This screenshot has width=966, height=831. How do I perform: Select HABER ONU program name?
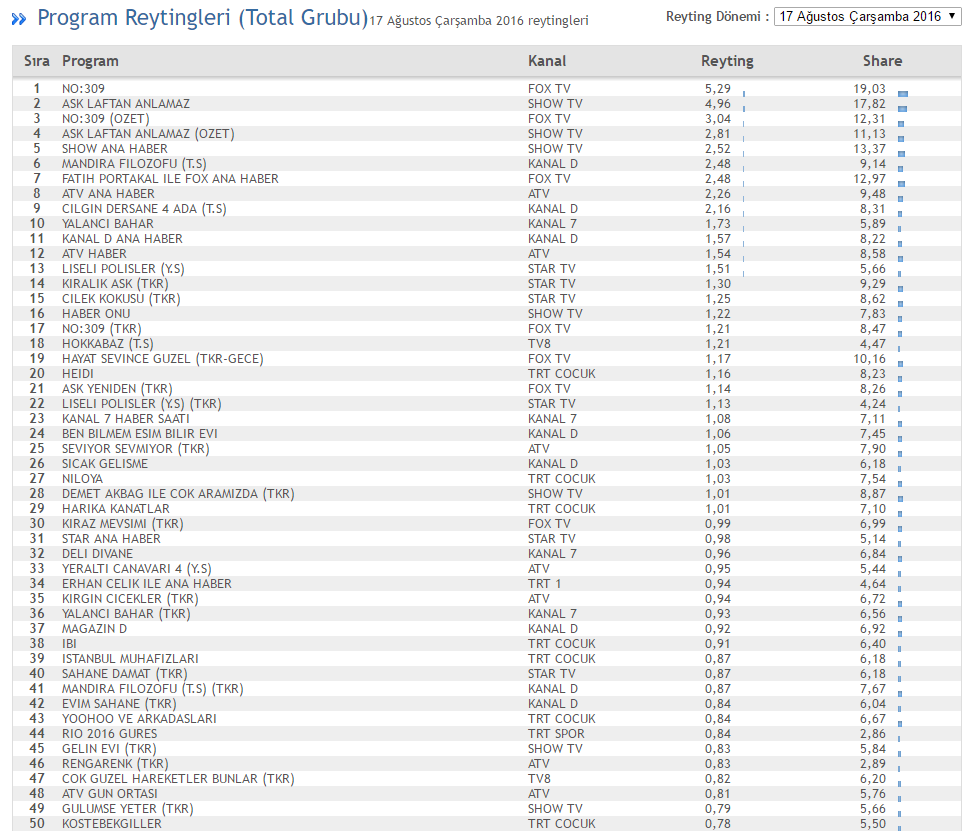(x=96, y=314)
